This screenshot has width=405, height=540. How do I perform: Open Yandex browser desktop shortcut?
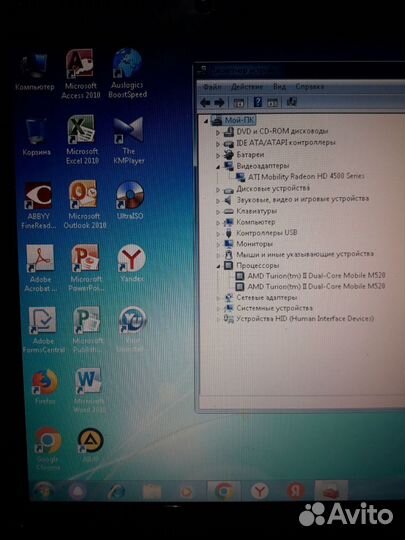[x=132, y=263]
